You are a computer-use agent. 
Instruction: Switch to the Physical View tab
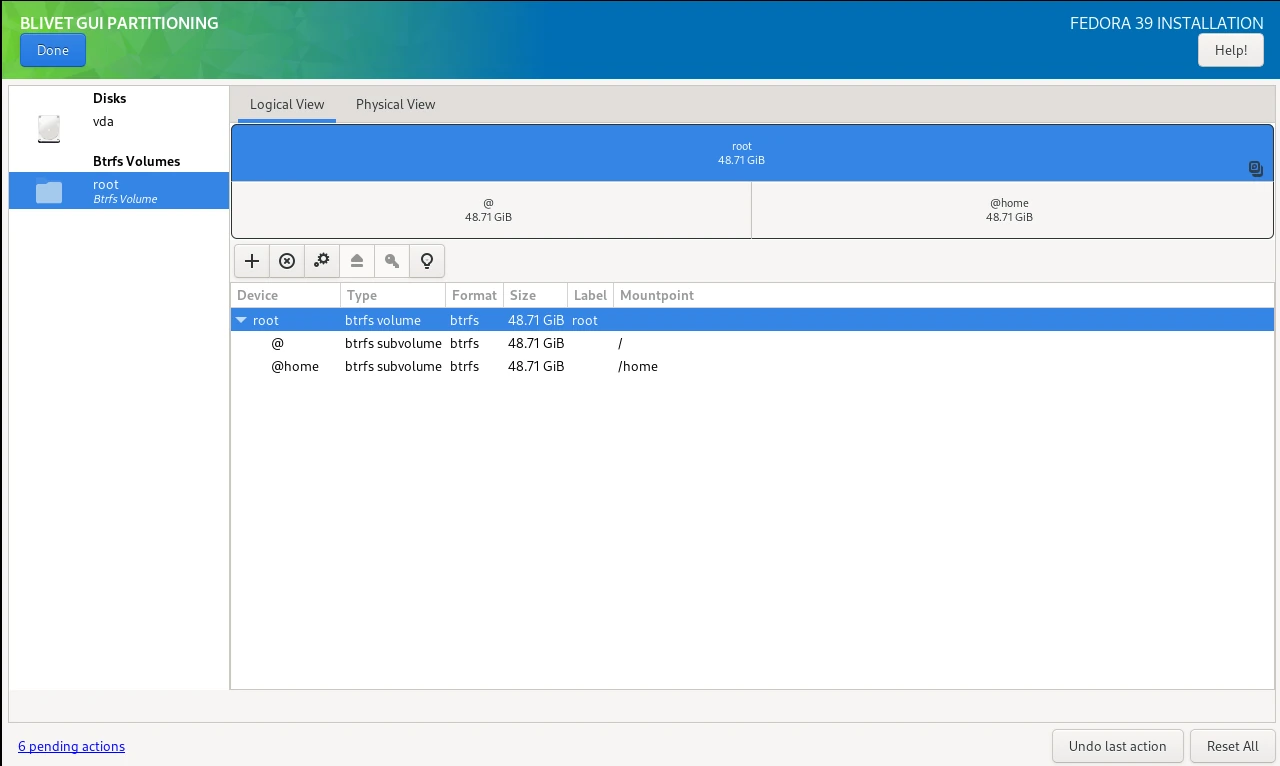pos(396,104)
